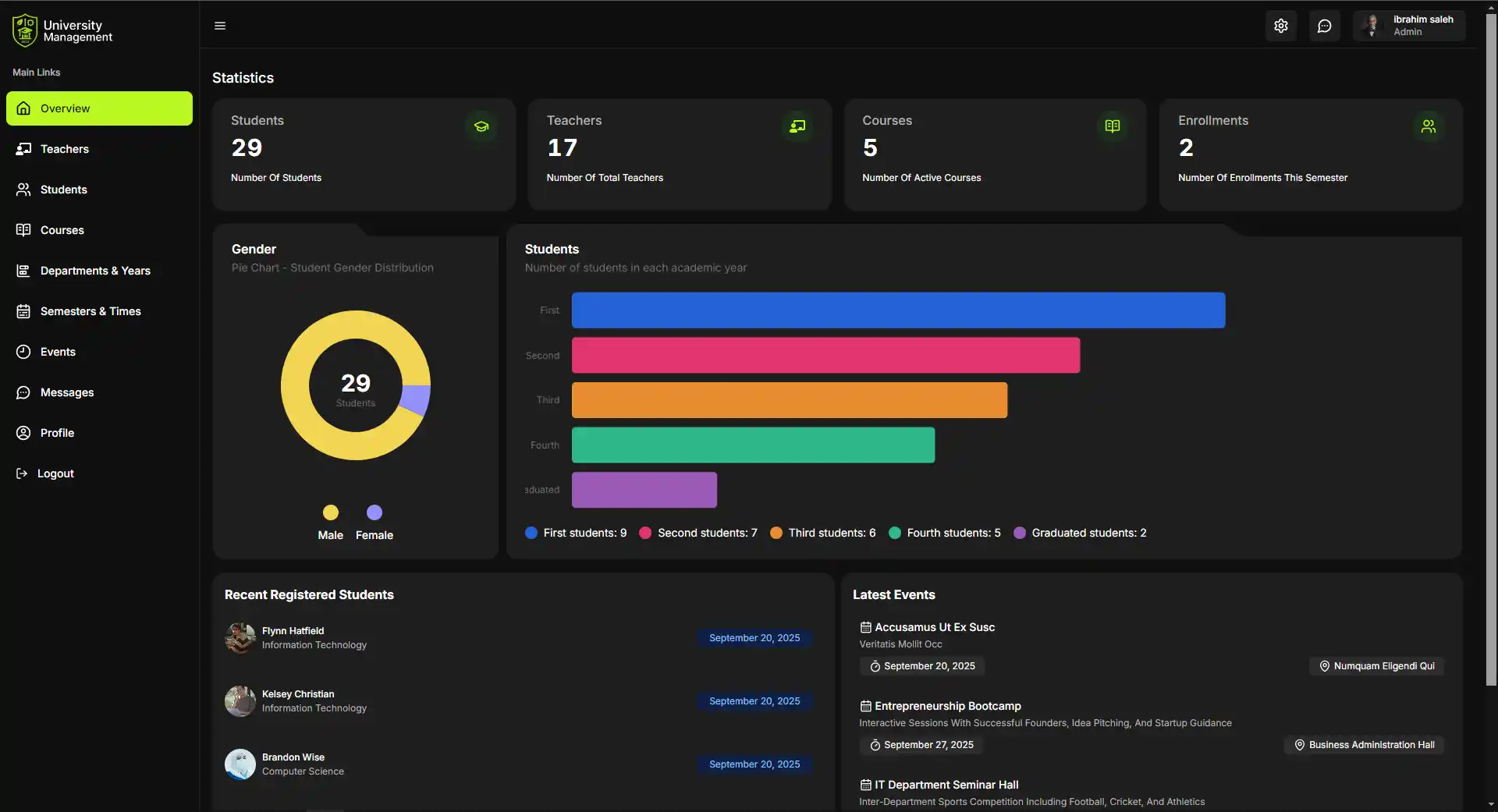The image size is (1498, 812).
Task: Click the Students sidebar icon
Action: click(x=23, y=189)
